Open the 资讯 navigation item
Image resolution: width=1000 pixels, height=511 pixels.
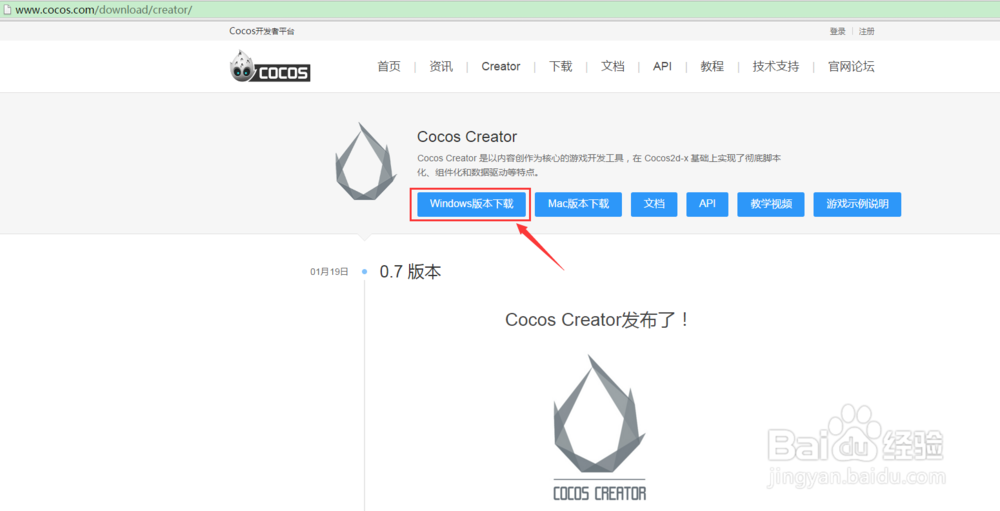(x=441, y=66)
